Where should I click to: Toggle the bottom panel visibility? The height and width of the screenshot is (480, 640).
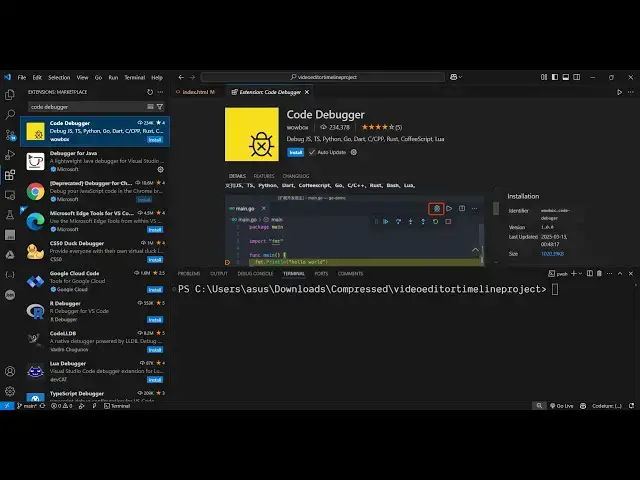[566, 77]
